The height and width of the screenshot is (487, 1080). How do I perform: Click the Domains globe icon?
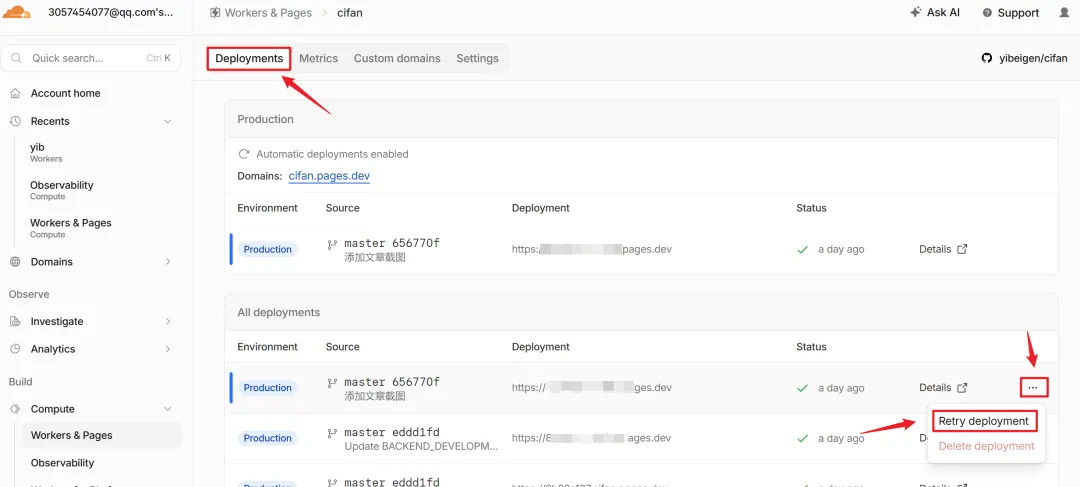[15, 262]
